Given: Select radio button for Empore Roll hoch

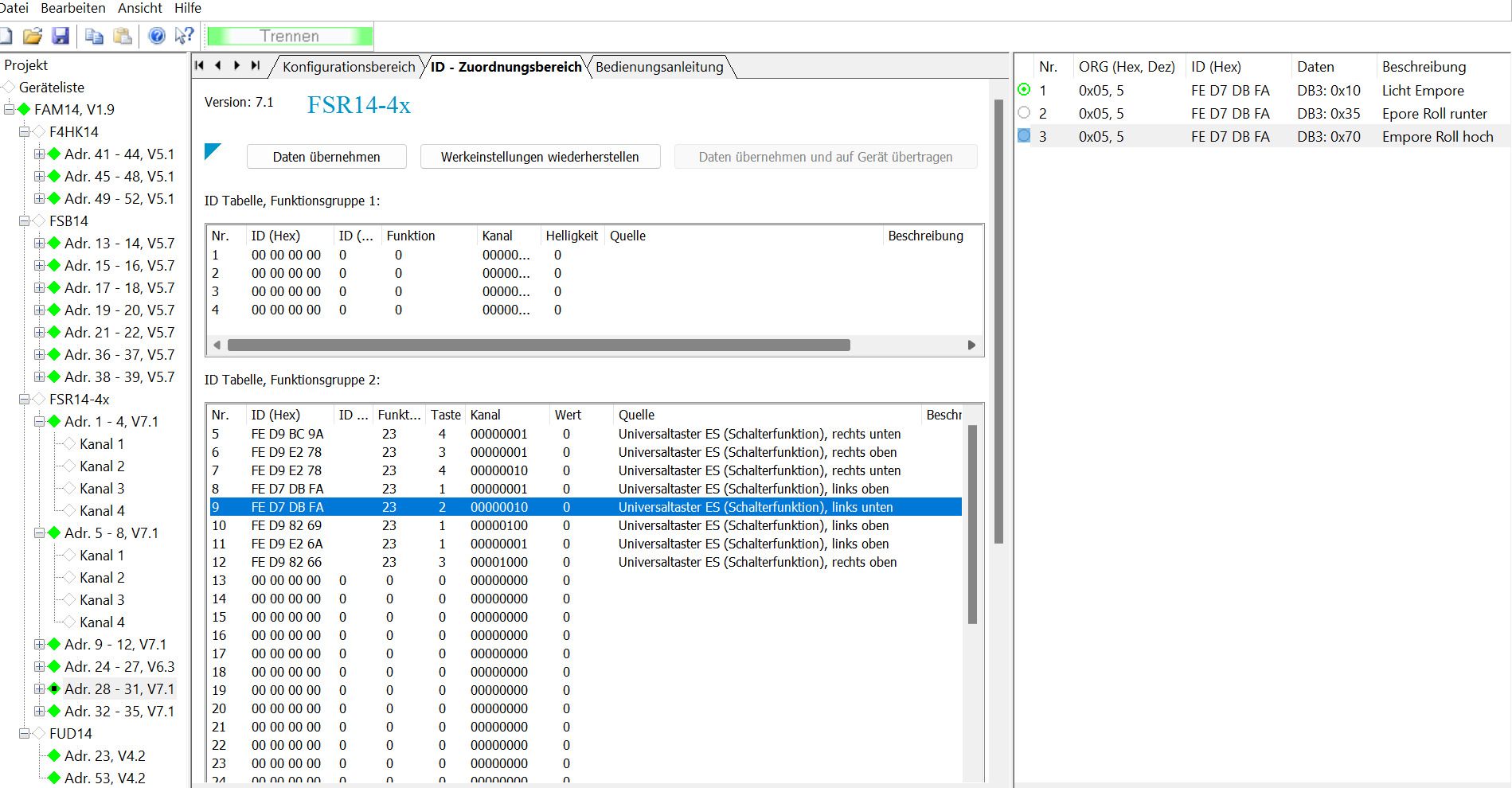Looking at the screenshot, I should 1024,136.
